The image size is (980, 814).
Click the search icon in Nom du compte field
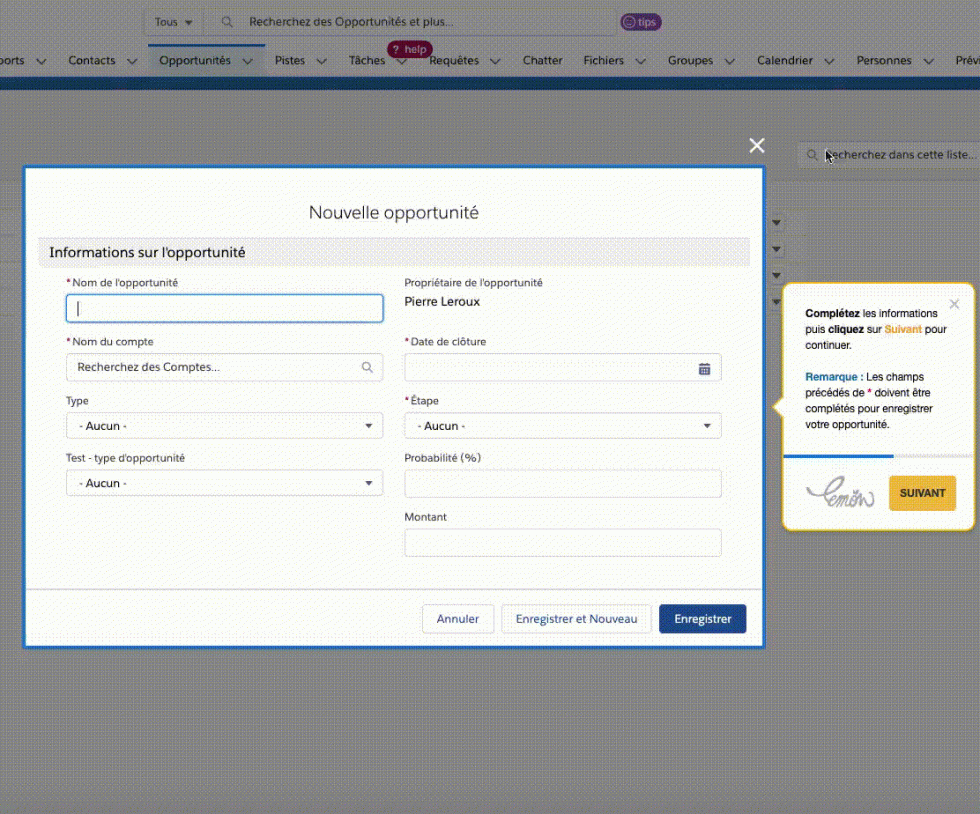click(x=366, y=368)
